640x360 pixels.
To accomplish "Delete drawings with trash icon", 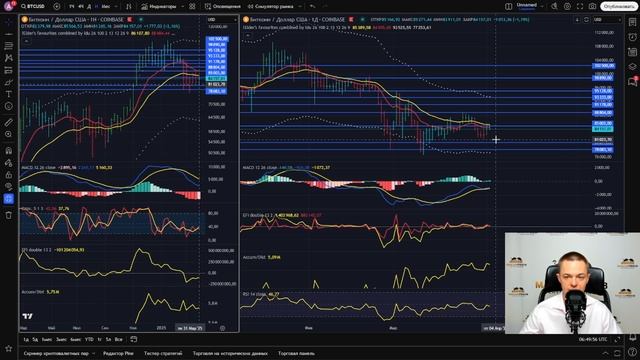I will point(9,215).
